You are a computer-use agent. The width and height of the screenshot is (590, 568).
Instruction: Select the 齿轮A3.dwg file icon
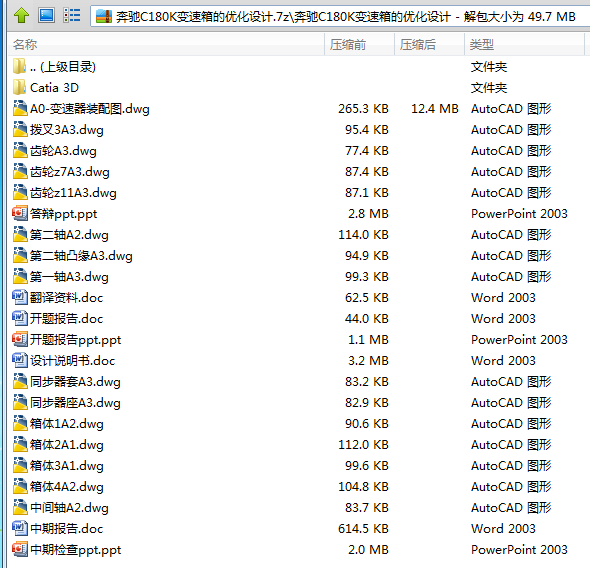tap(20, 150)
